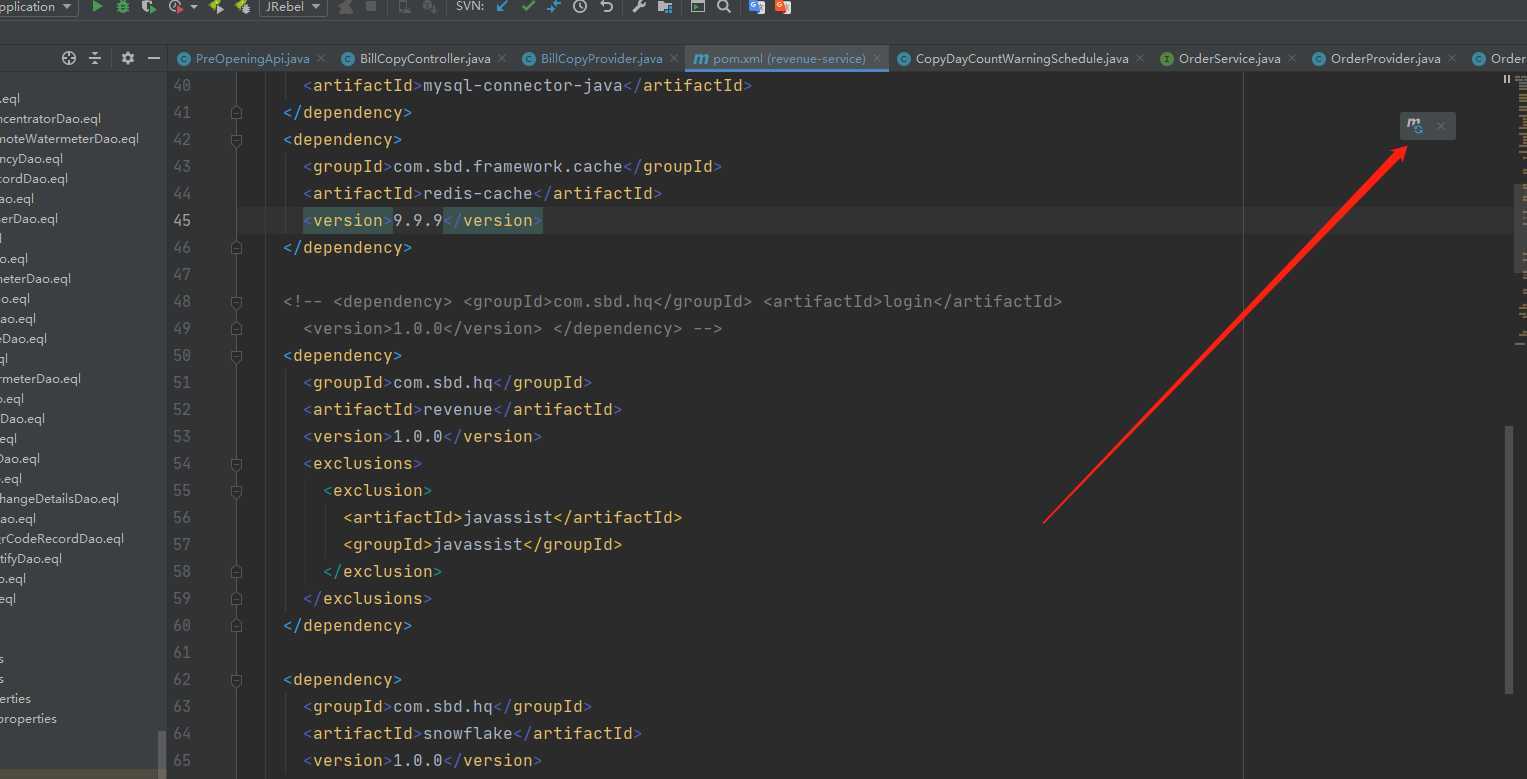Collapse the dependency starting at line 62
1527x779 pixels.
[x=236, y=680]
